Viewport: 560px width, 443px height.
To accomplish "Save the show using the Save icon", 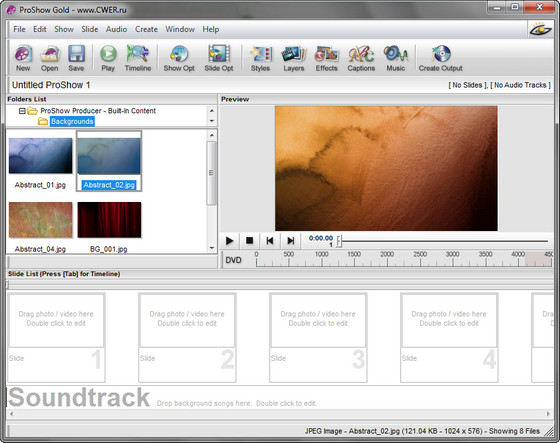I will point(76,58).
